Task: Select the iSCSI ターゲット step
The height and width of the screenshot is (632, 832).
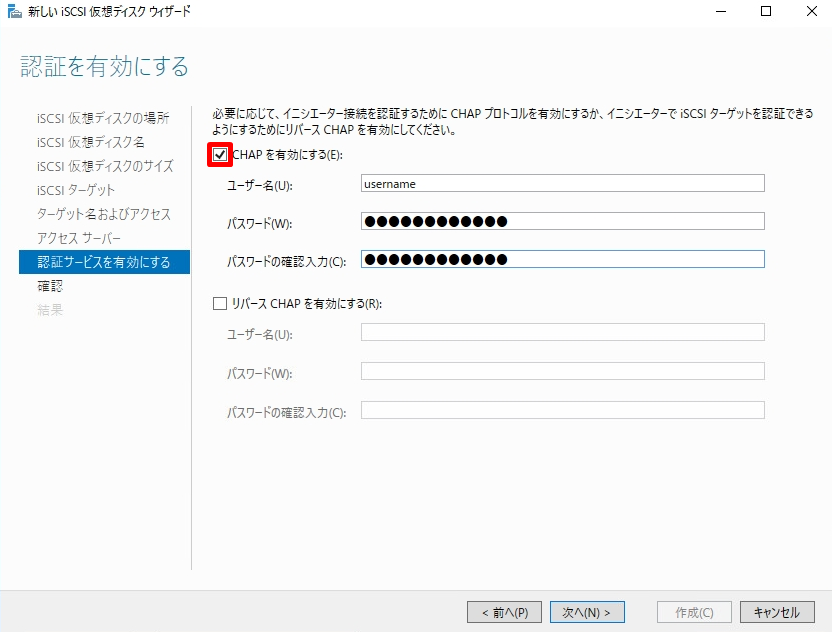Action: 76,190
